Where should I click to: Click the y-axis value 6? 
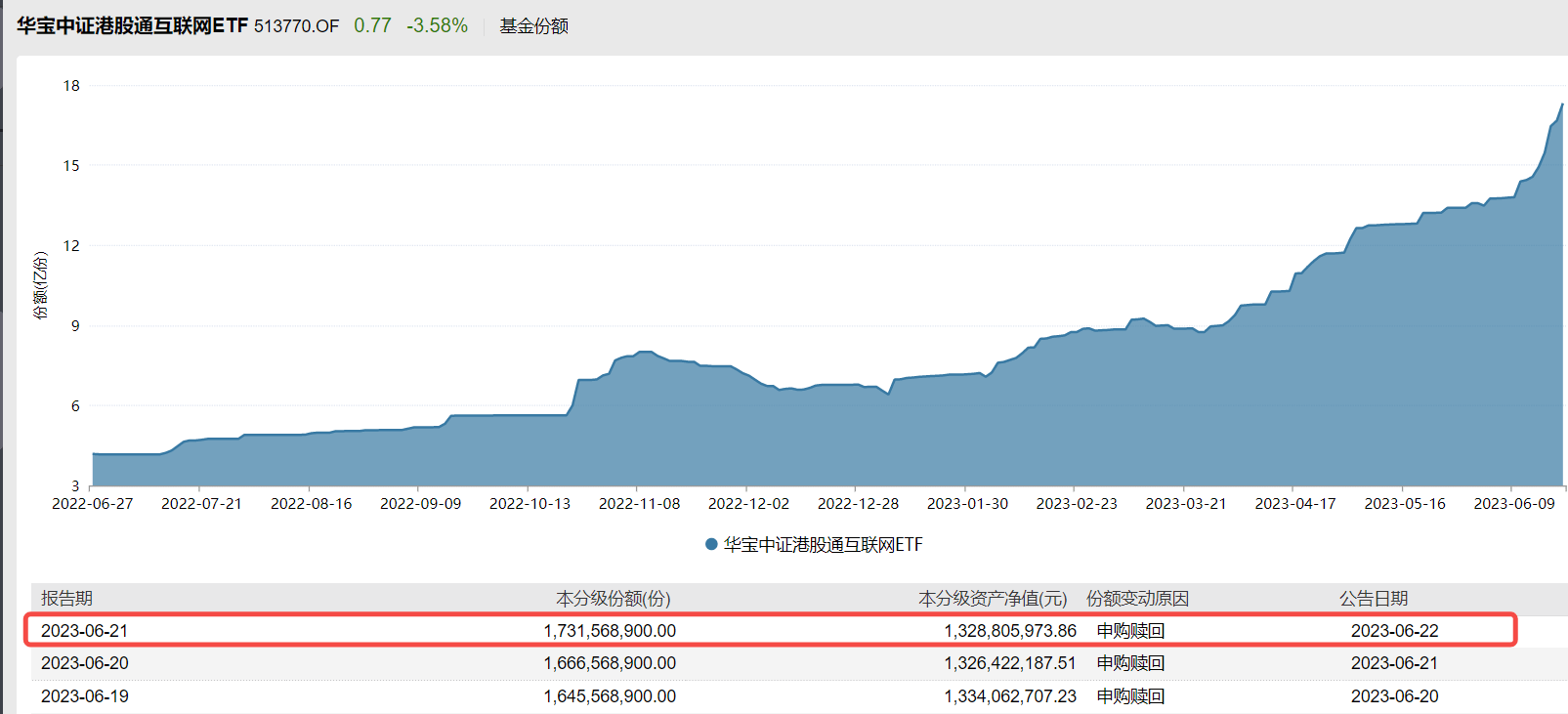point(75,406)
